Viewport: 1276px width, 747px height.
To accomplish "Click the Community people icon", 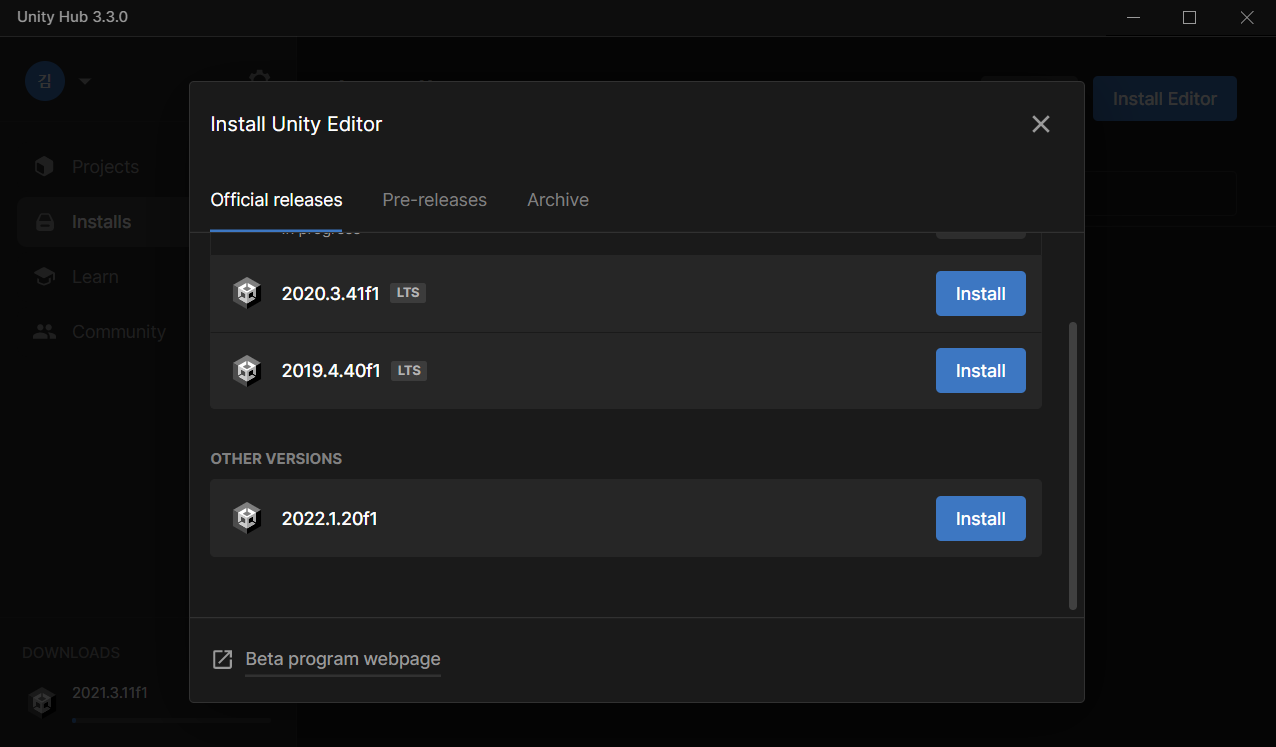I will coord(45,332).
